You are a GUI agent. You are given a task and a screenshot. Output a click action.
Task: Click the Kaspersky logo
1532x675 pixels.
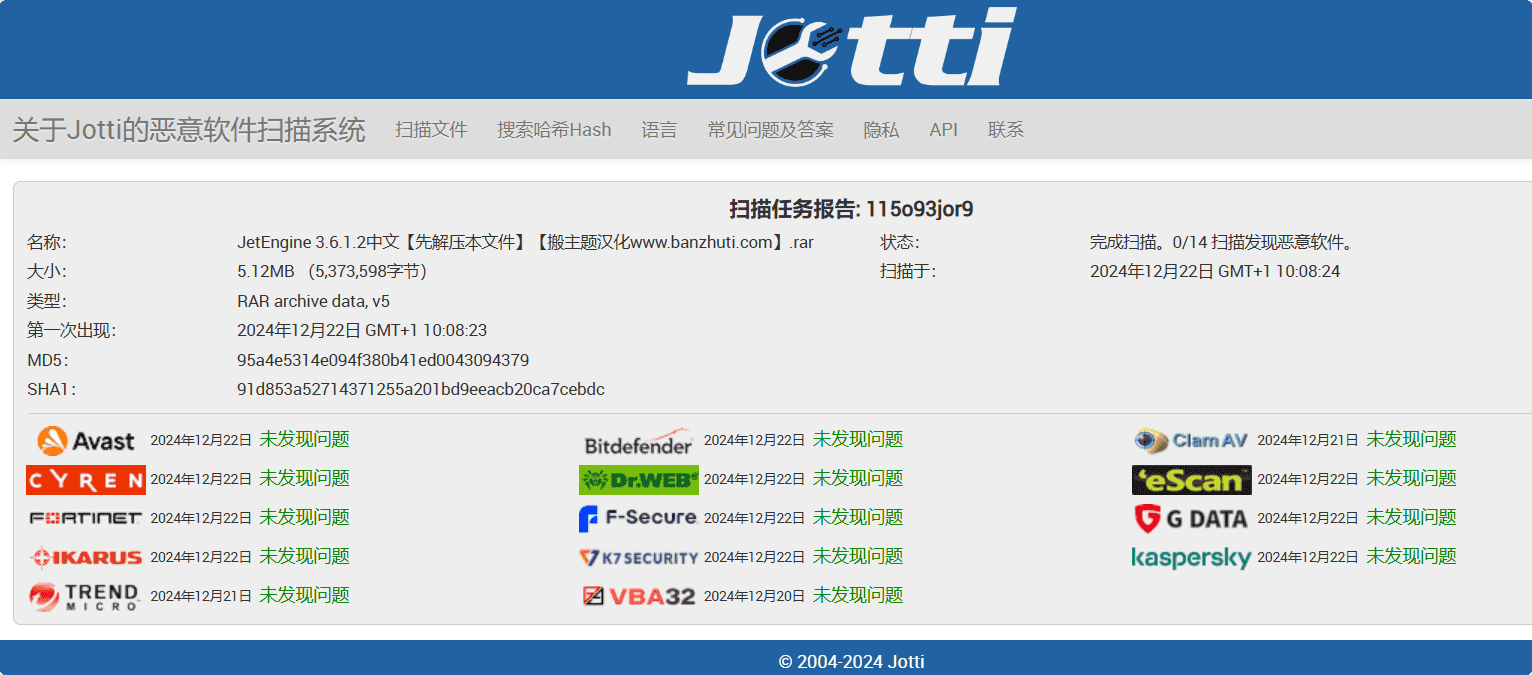click(x=1191, y=557)
